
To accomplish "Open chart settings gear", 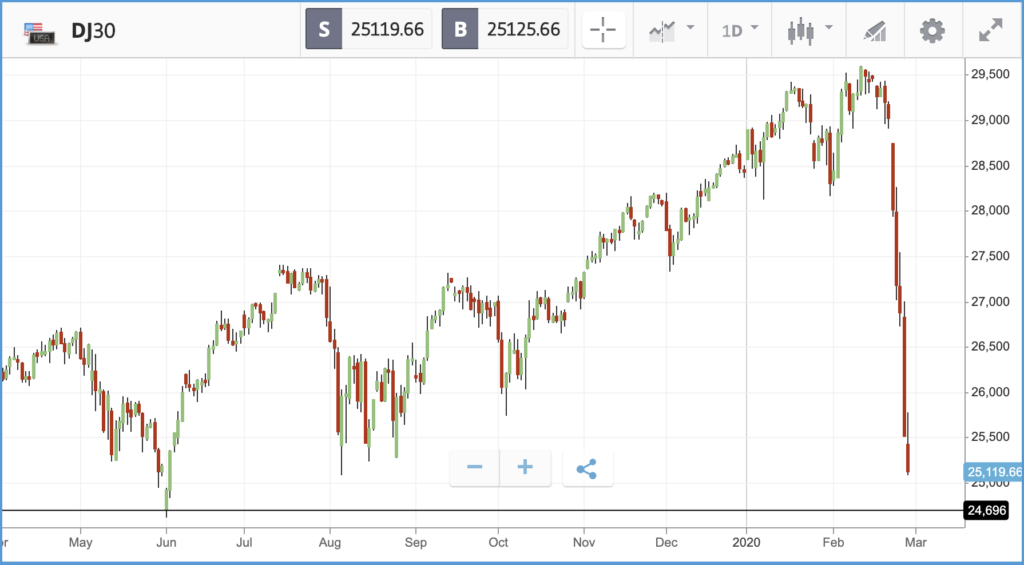I will click(932, 30).
